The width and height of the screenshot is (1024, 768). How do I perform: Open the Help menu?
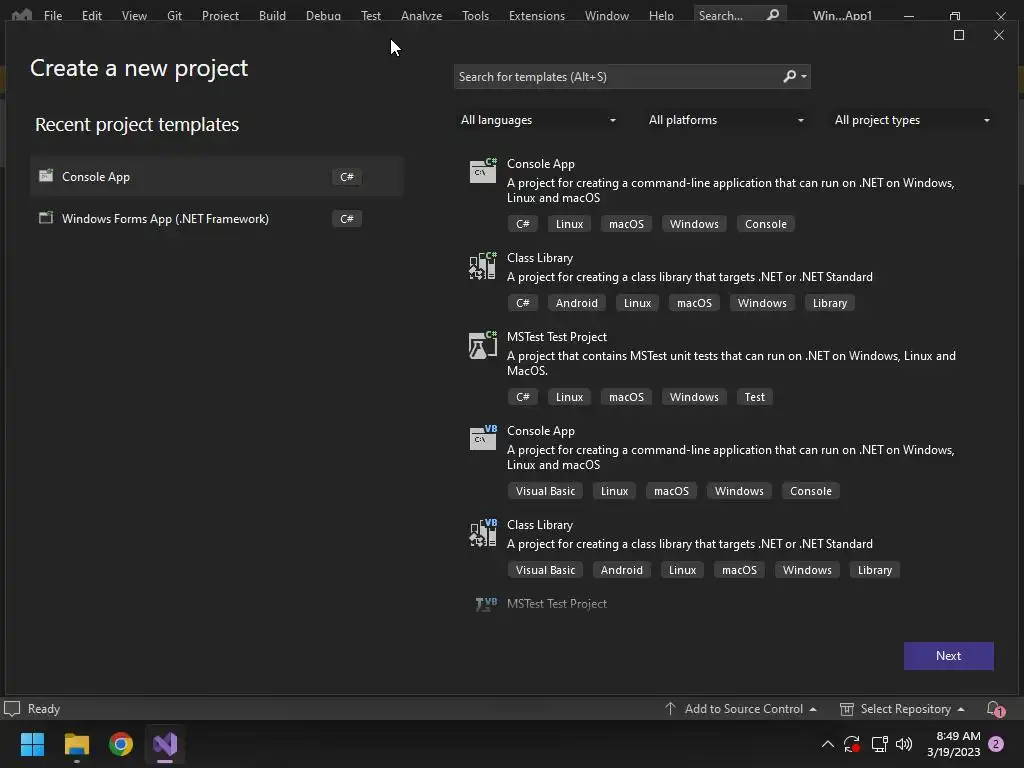click(661, 15)
